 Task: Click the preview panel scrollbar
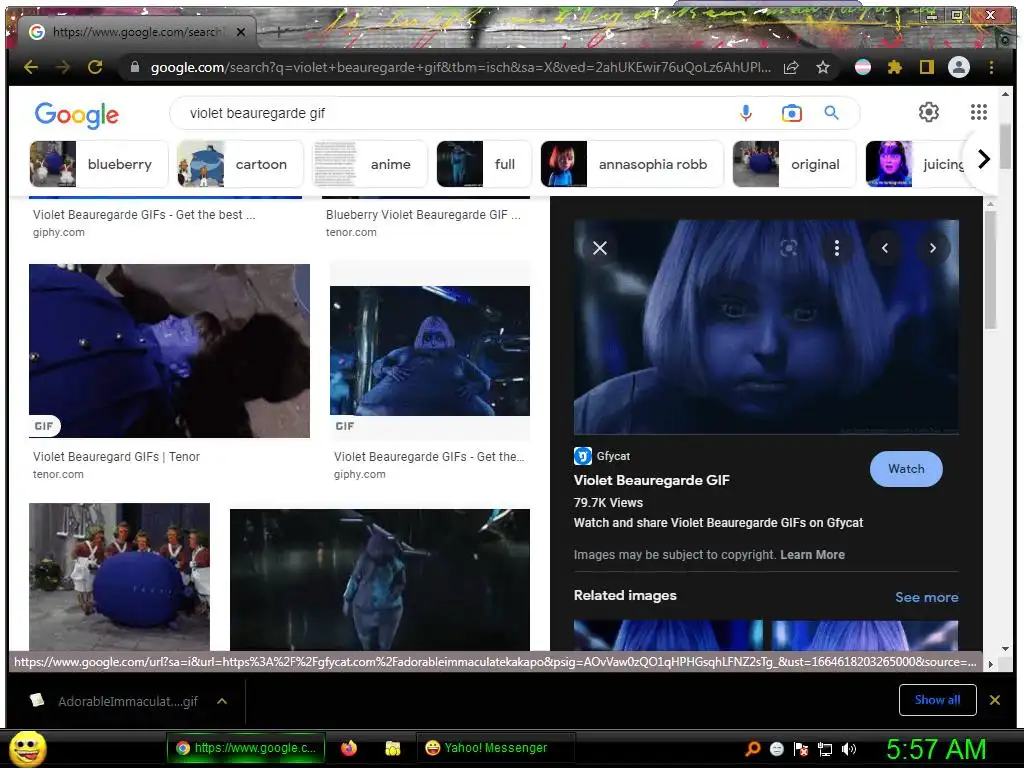(990, 270)
